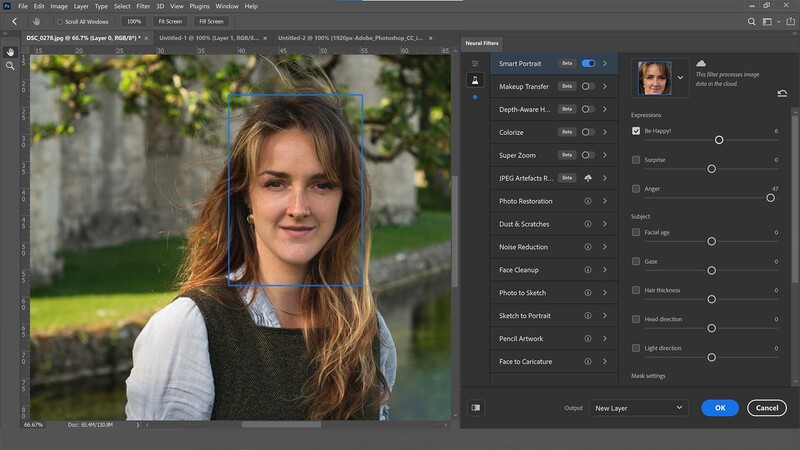Show info for Sketch to Portrait filter
This screenshot has width=800, height=450.
588,316
